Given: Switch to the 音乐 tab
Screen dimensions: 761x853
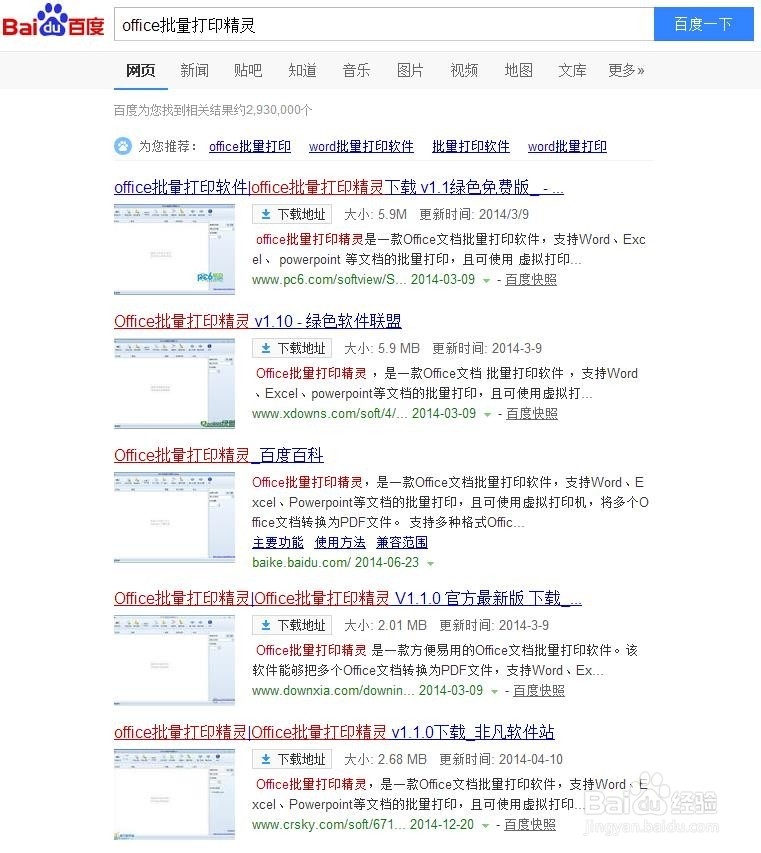Looking at the screenshot, I should tap(356, 70).
